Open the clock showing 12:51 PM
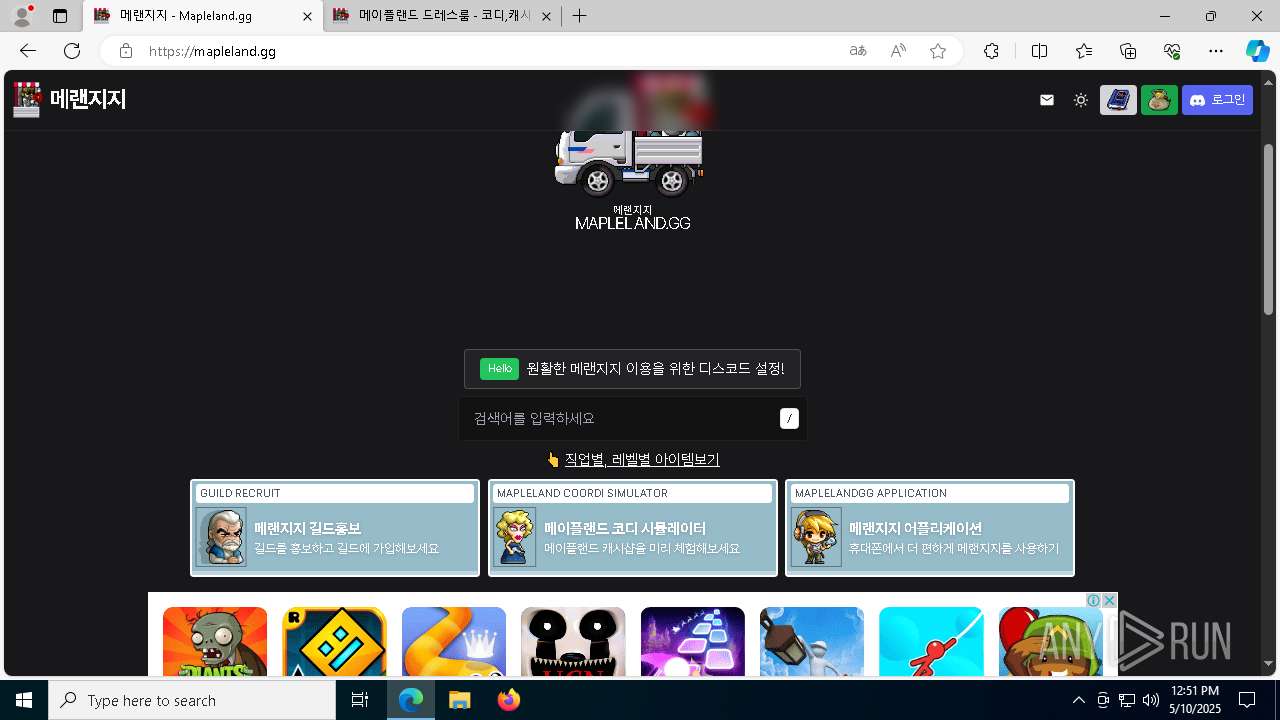Viewport: 1280px width, 720px height. (x=1195, y=700)
